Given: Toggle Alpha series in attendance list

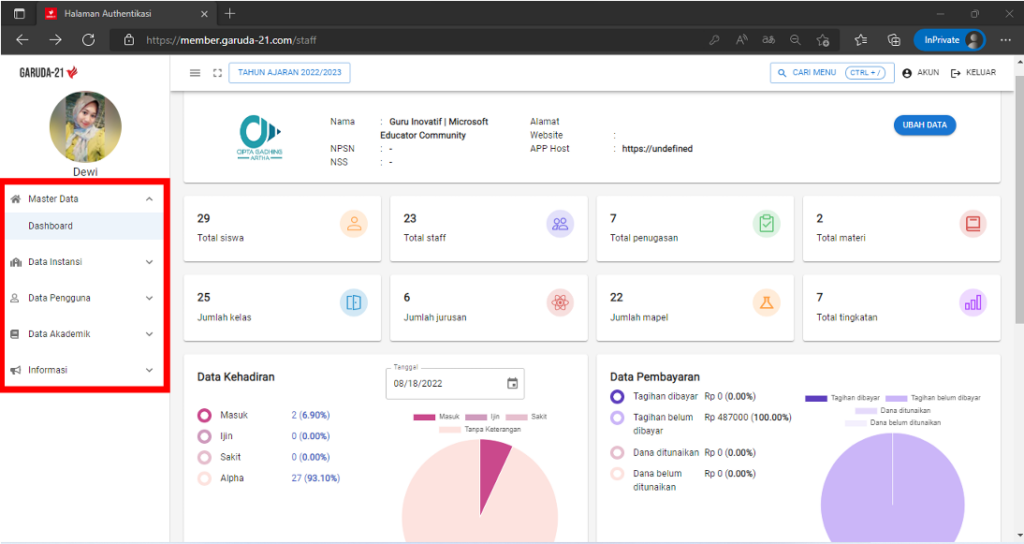Looking at the screenshot, I should (204, 478).
